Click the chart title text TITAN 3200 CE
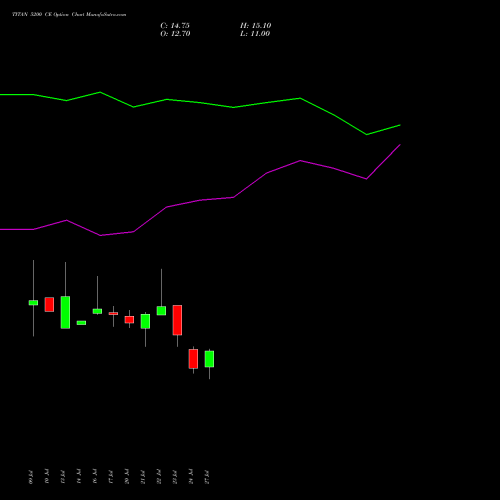Viewport: 500px width, 500px height. [31, 15]
